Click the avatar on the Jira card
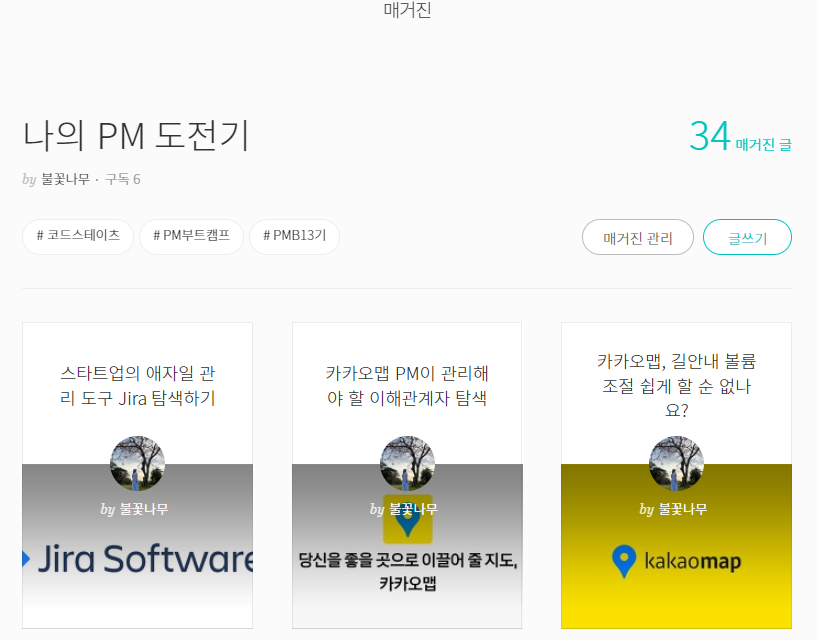Image resolution: width=817 pixels, height=640 pixels. (138, 464)
